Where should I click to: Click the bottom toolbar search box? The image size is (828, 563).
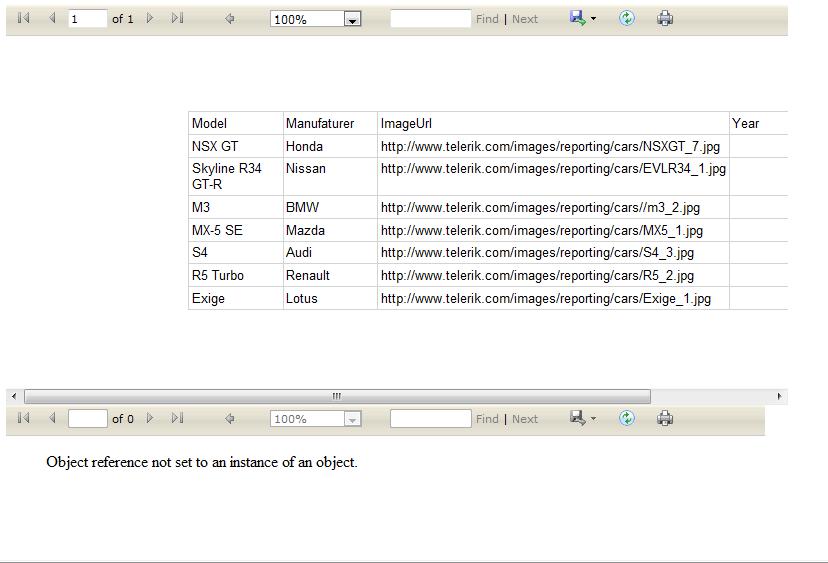(430, 419)
